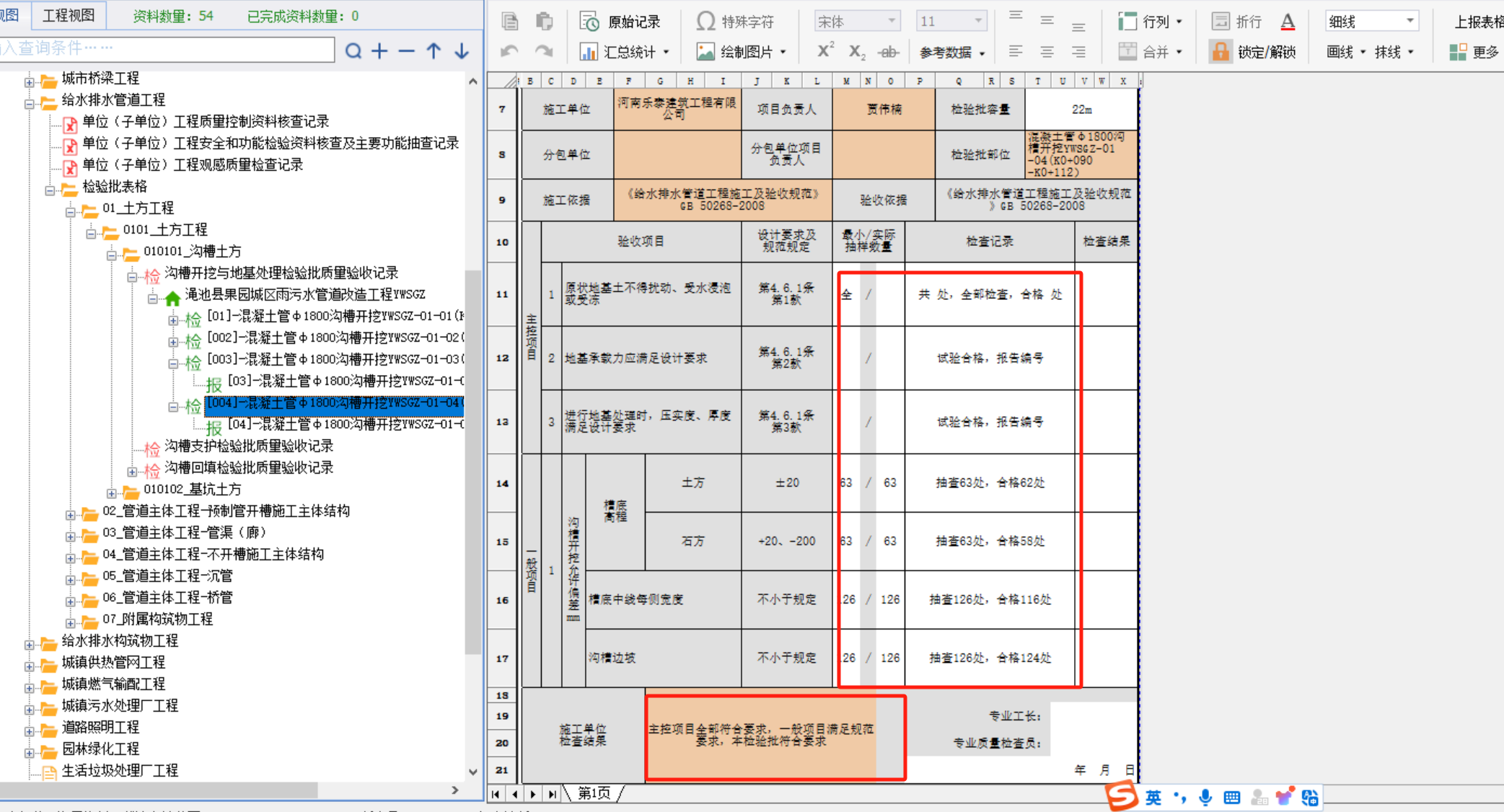The height and width of the screenshot is (812, 1504).
Task: Select 010101_沟槽土方 folder
Action: [x=192, y=252]
